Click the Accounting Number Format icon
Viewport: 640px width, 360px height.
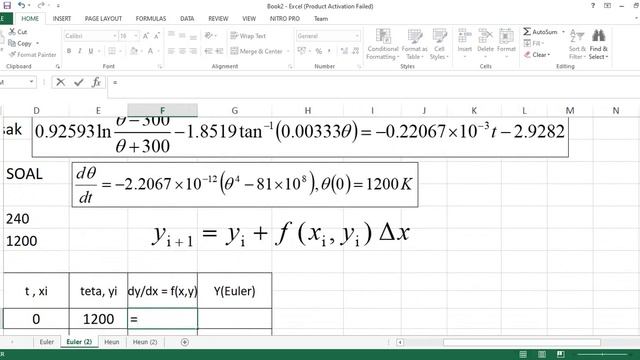tap(302, 51)
